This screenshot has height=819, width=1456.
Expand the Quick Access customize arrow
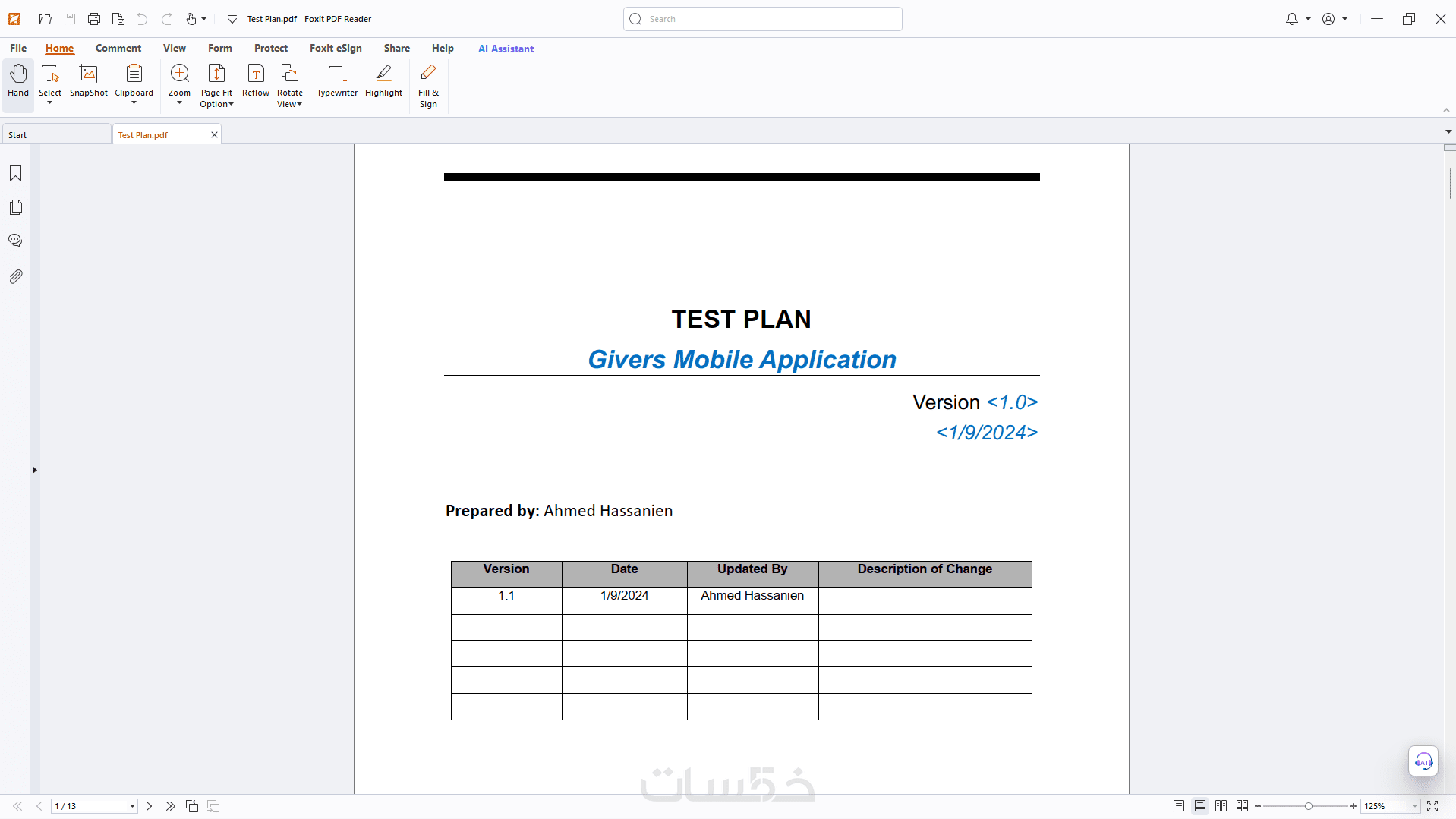click(232, 19)
